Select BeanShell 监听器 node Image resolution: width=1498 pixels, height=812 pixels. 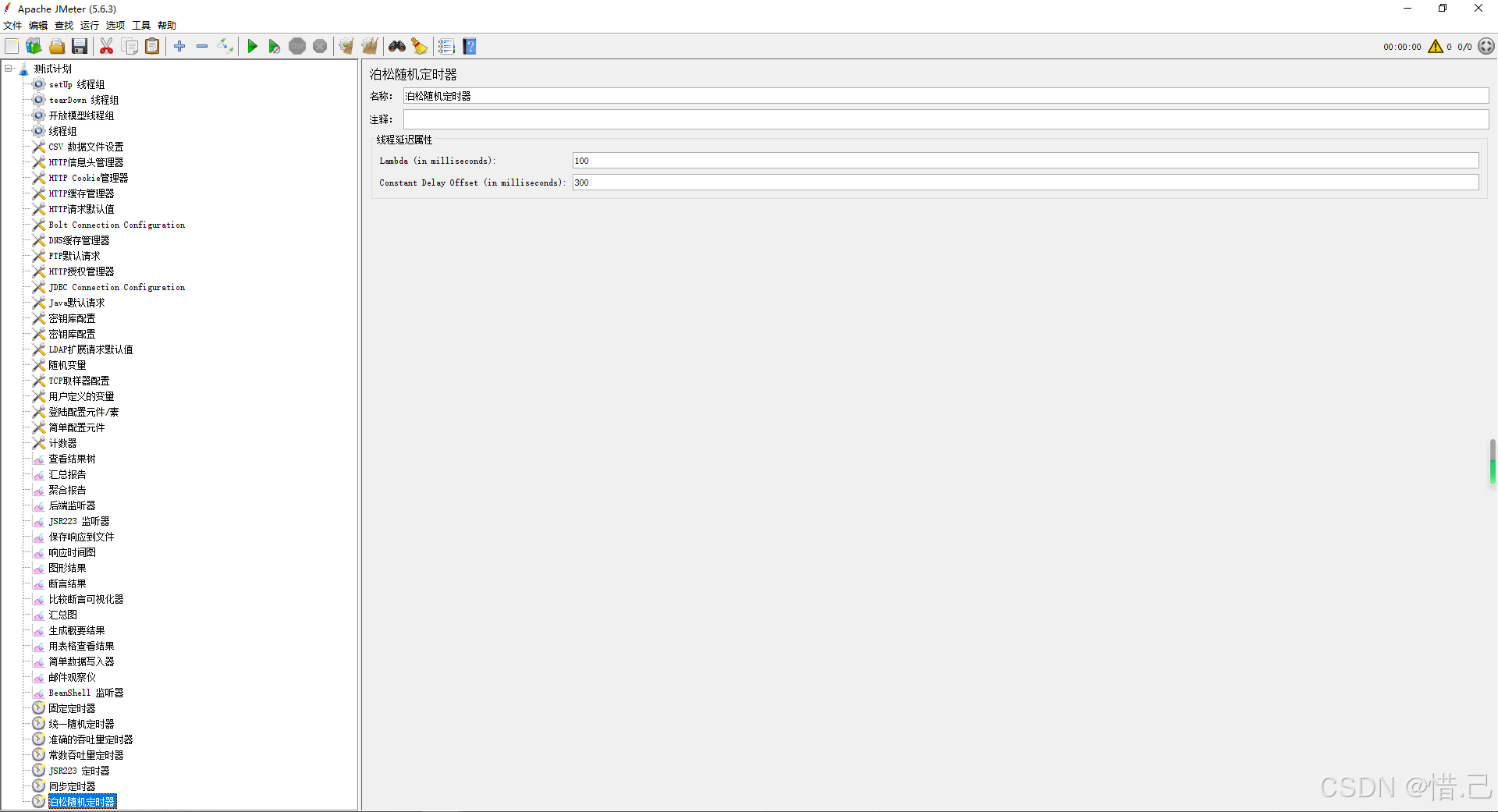click(x=86, y=693)
